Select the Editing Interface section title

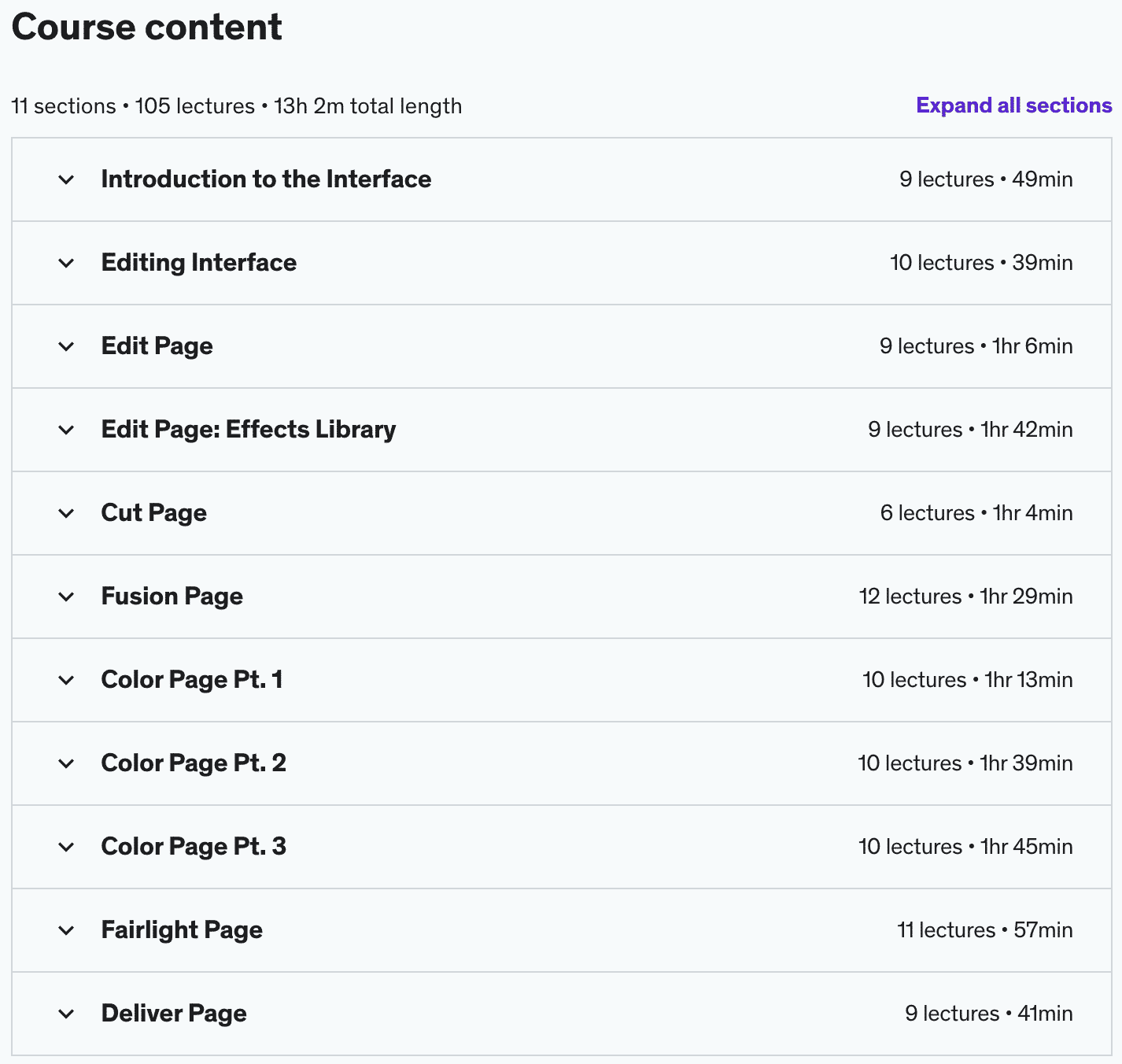pos(199,263)
